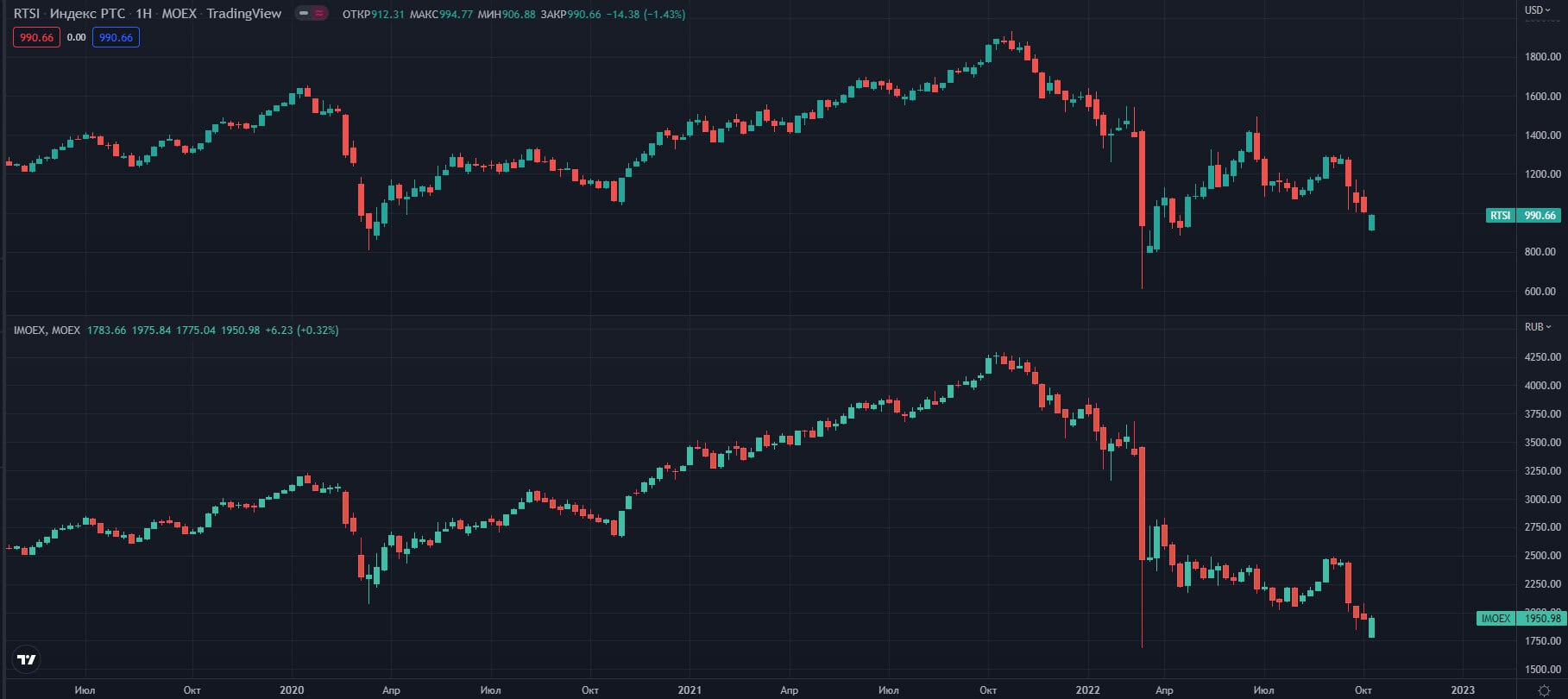
Task: Click the 1800.00 level on the USD price scale
Action: click(x=1542, y=57)
